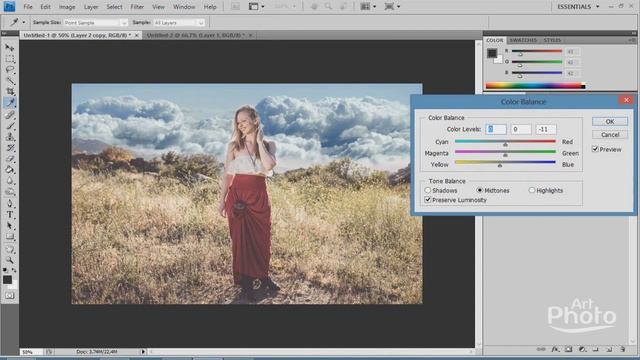Select the Rectangular Marquee tool
The height and width of the screenshot is (360, 640).
click(10, 59)
